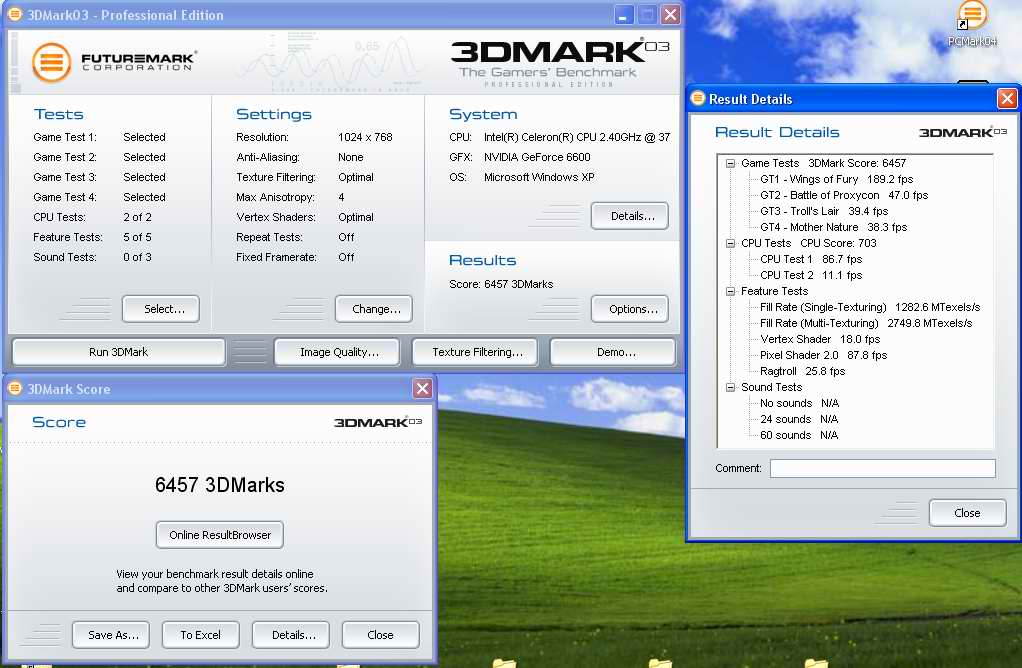Select CPU Test 2 row
Viewport: 1022px width, 668px height.
[811, 275]
